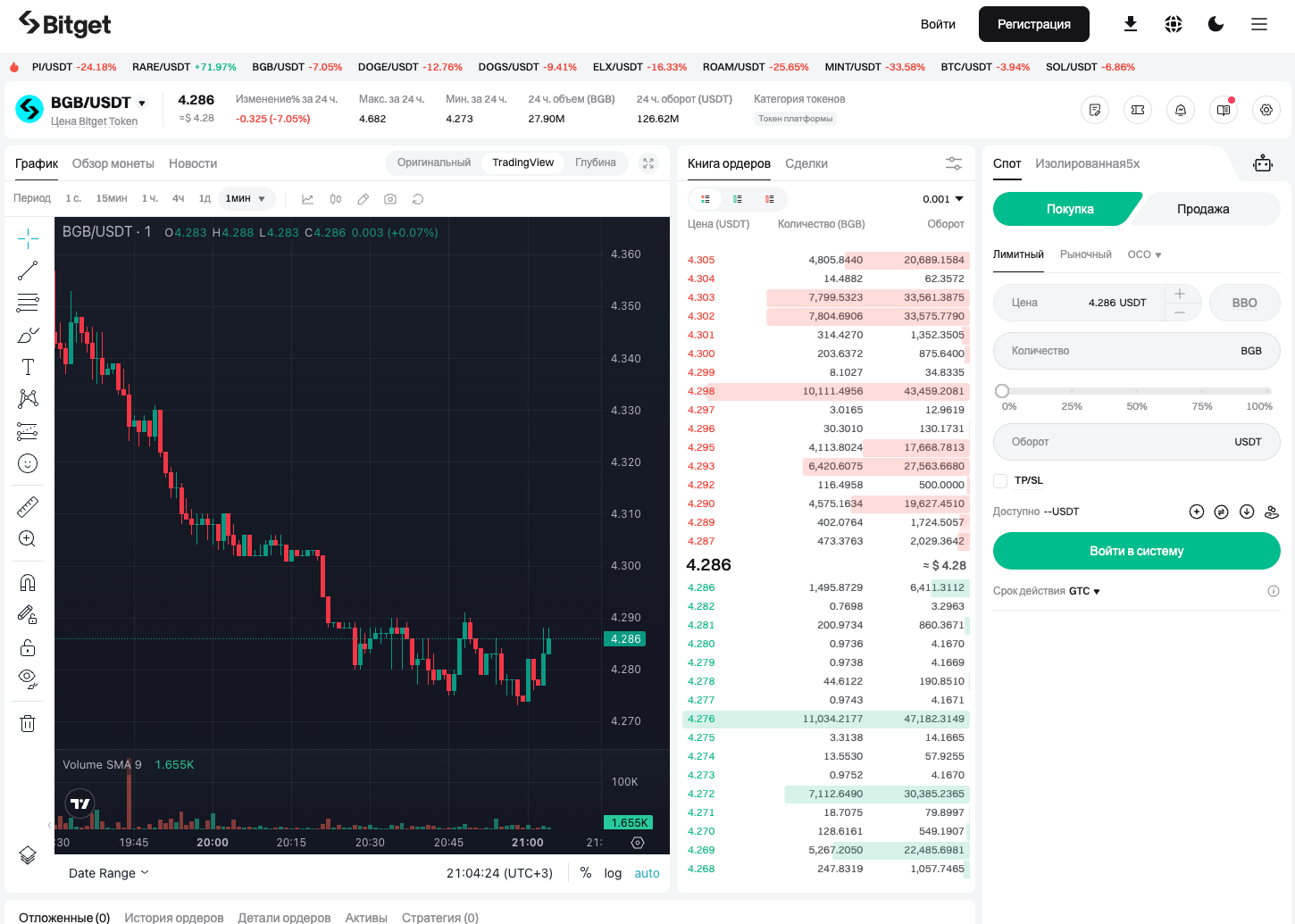Focus the Оборот USDT input field

pos(1137,442)
